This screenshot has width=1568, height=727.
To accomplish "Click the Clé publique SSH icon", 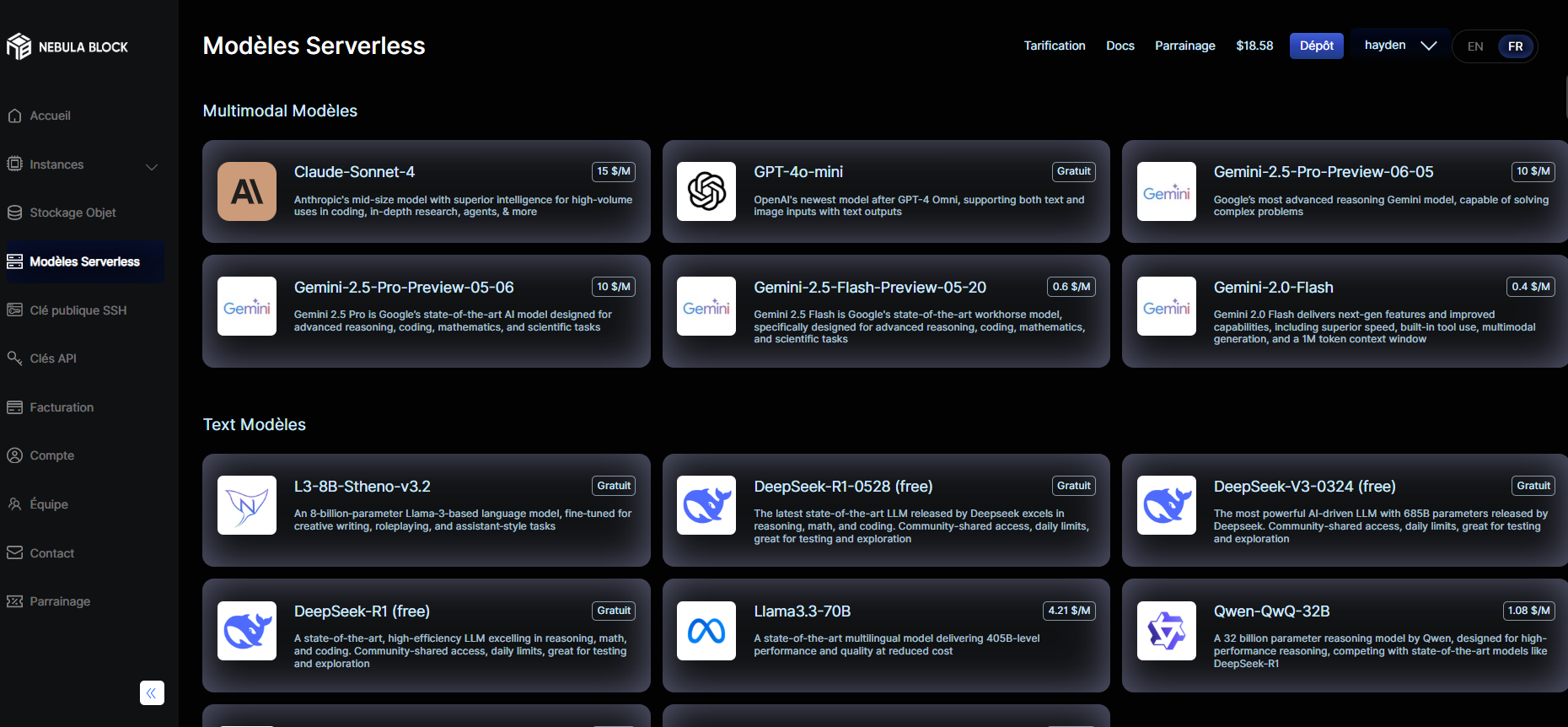I will 14,310.
